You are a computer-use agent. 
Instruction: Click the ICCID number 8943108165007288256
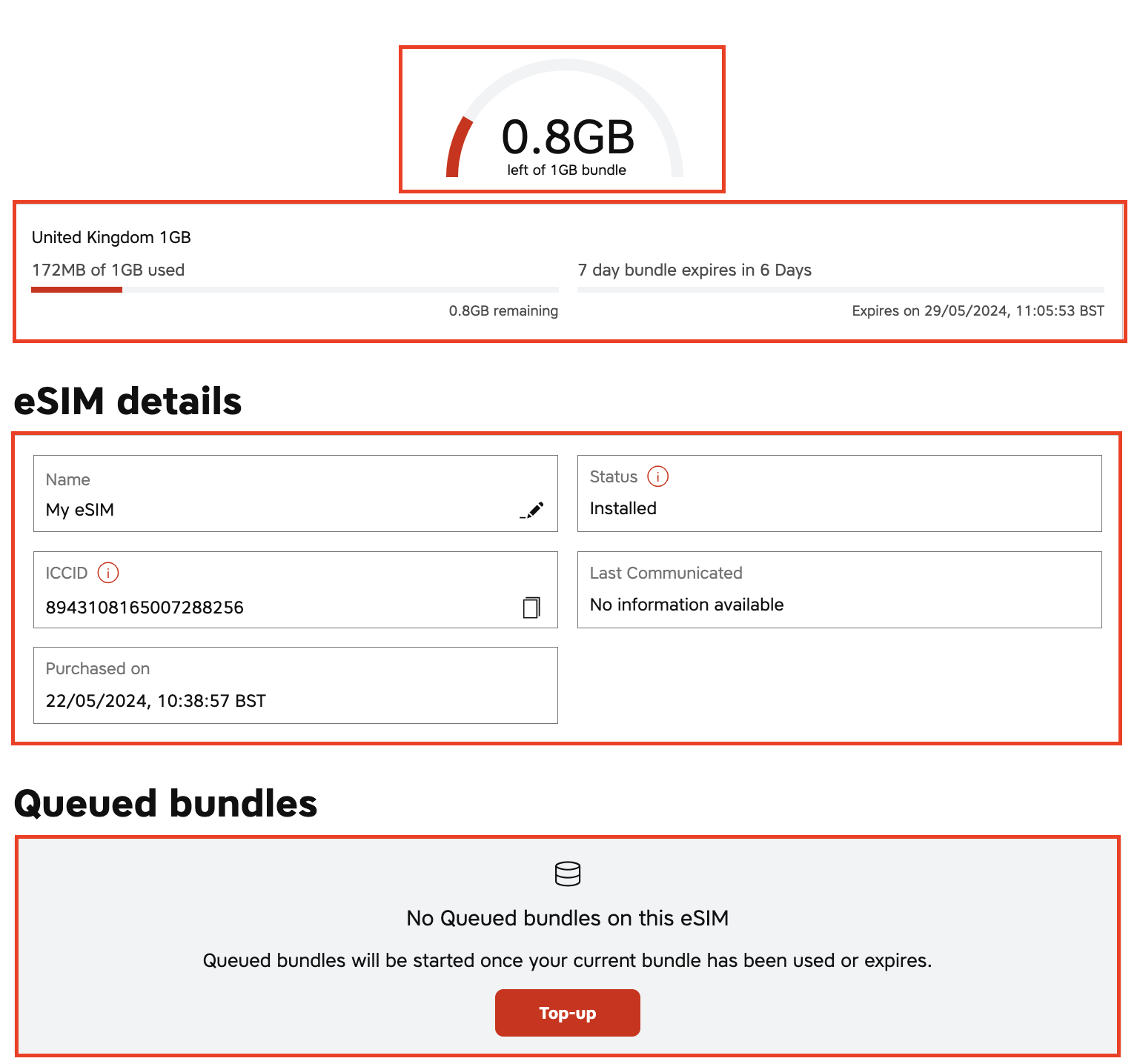tap(145, 608)
